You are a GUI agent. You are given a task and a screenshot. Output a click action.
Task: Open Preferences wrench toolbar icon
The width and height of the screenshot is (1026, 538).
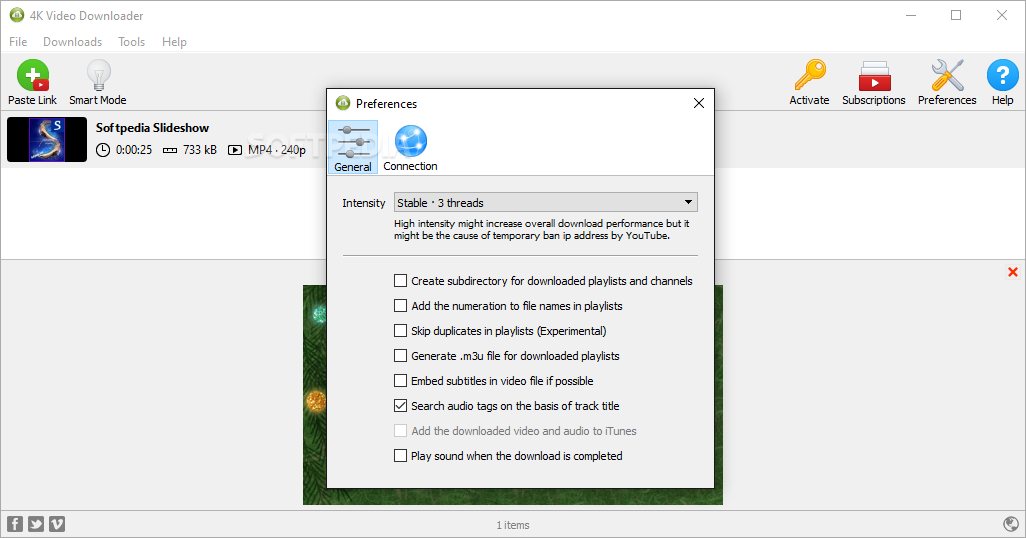coord(947,75)
